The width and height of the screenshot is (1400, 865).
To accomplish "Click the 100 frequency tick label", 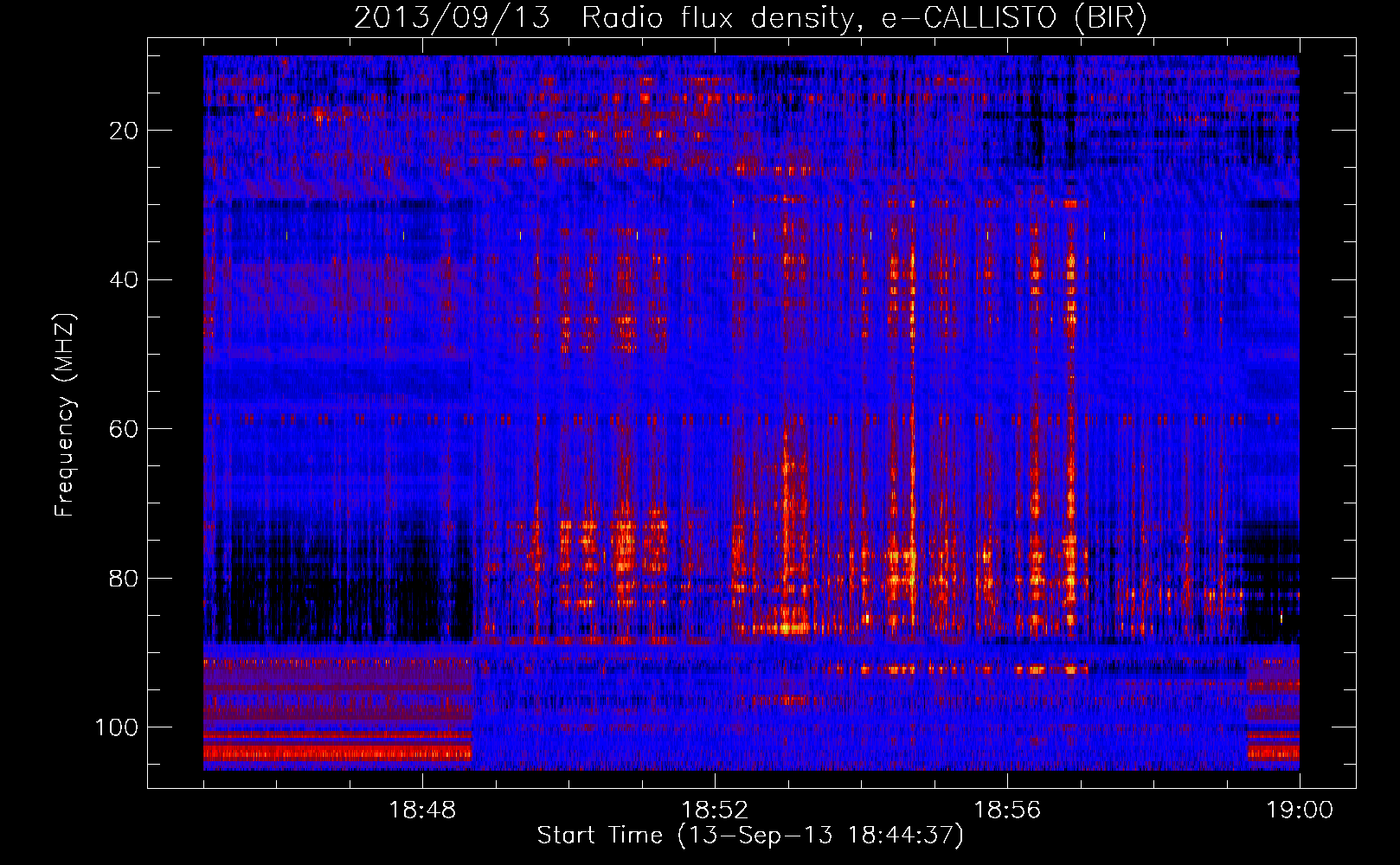I will (x=117, y=727).
